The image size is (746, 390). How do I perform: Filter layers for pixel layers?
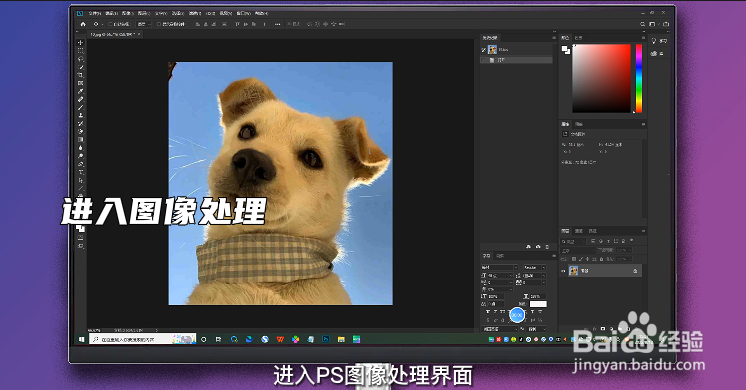(593, 242)
